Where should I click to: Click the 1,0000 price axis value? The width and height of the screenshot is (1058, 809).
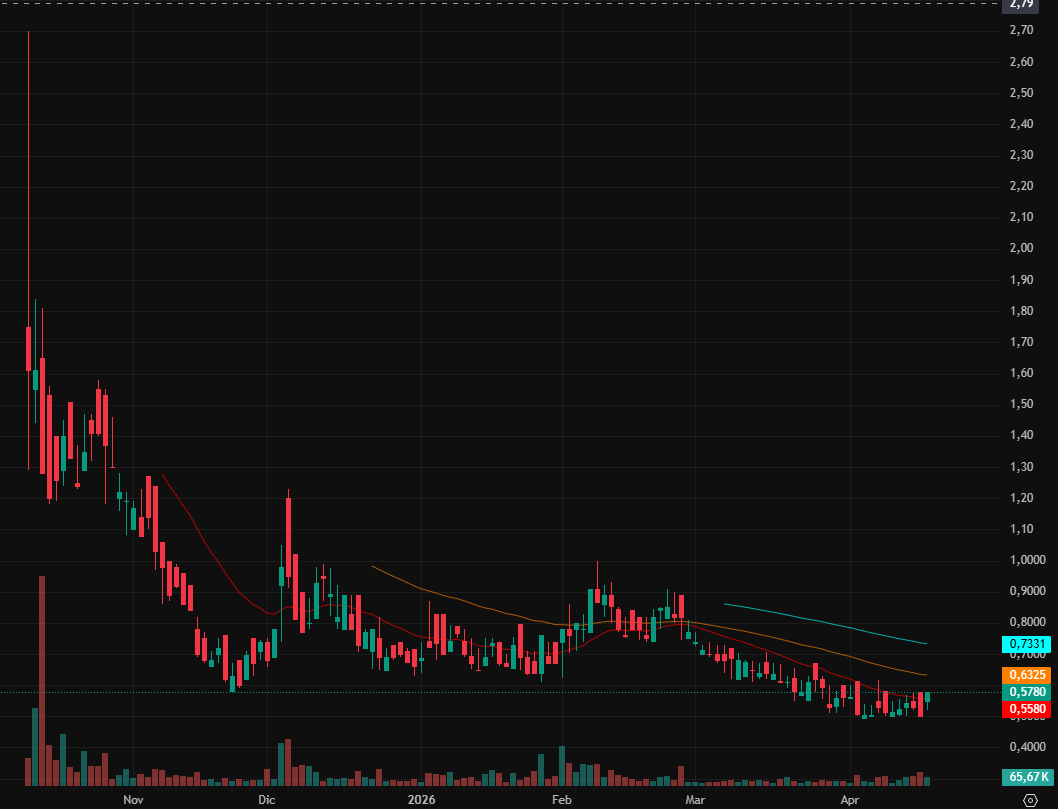[1028, 559]
